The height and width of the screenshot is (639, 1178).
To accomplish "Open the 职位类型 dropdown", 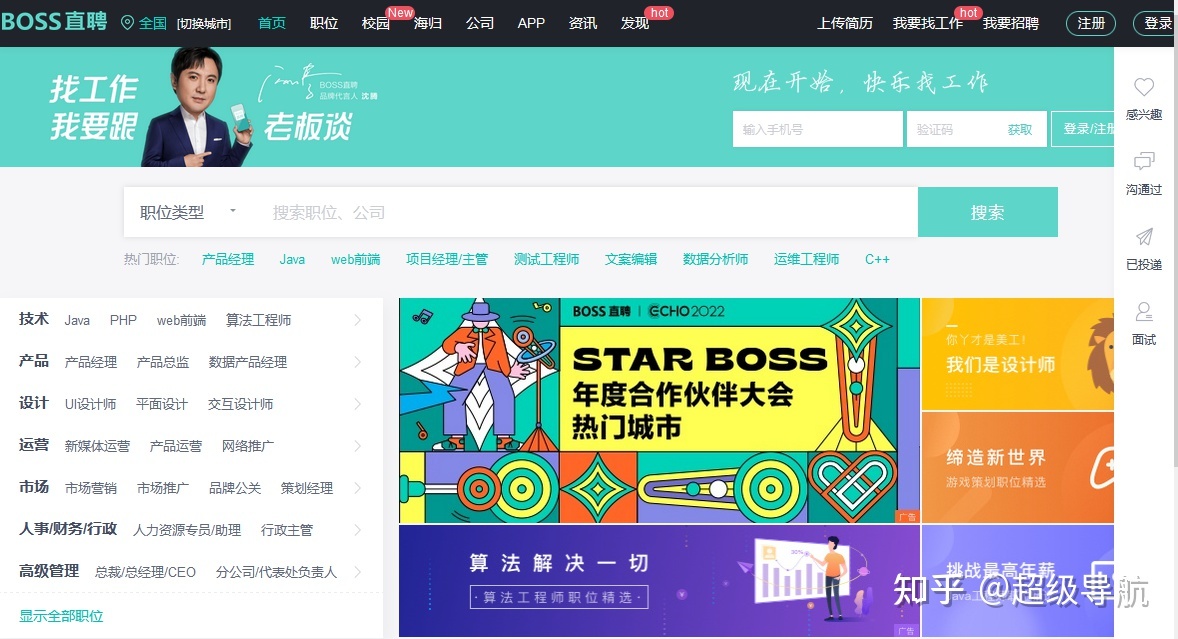I will [188, 212].
